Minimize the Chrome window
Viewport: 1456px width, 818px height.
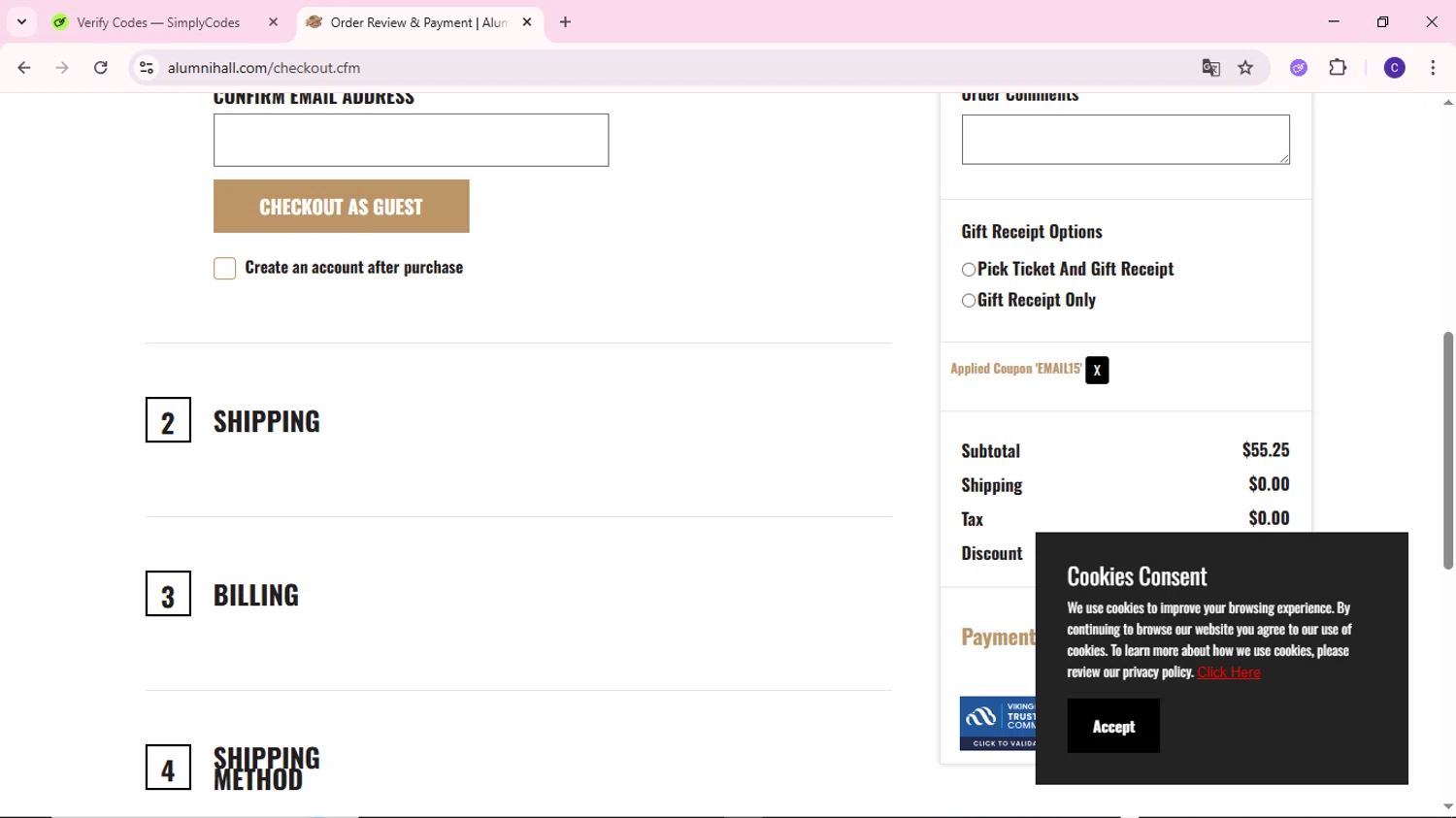point(1334,21)
